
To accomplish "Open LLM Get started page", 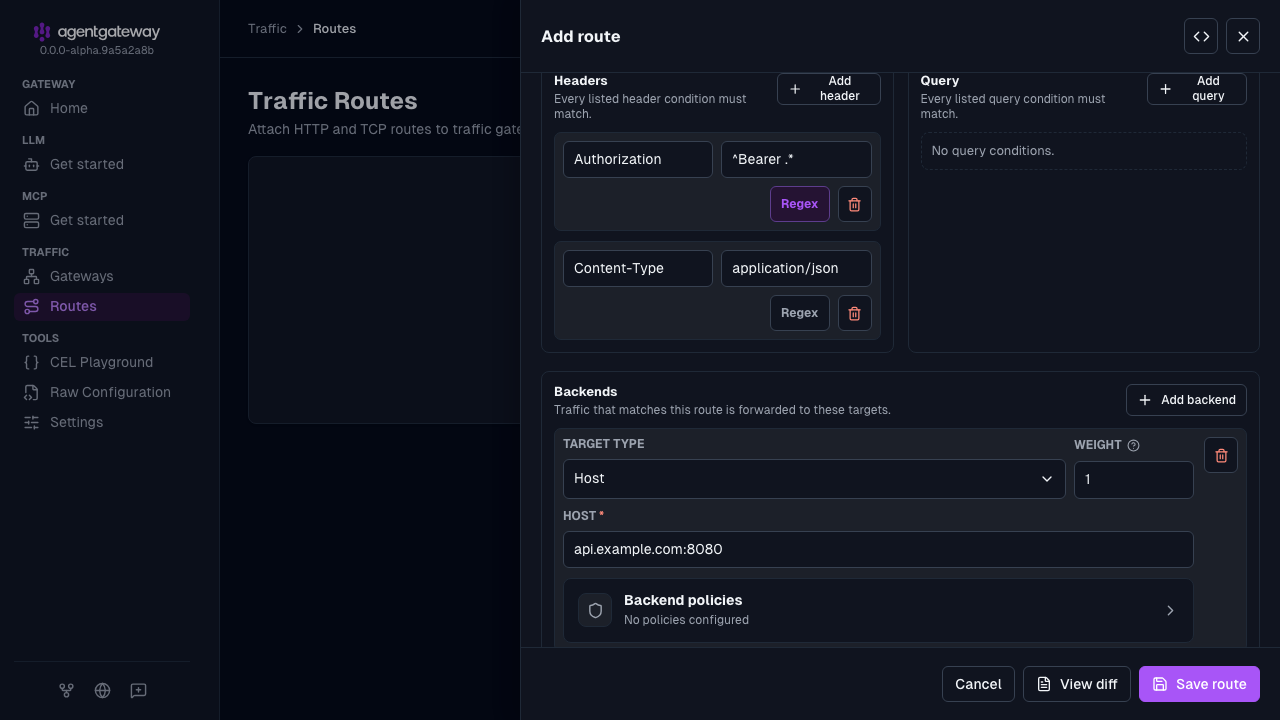I will click(x=102, y=164).
